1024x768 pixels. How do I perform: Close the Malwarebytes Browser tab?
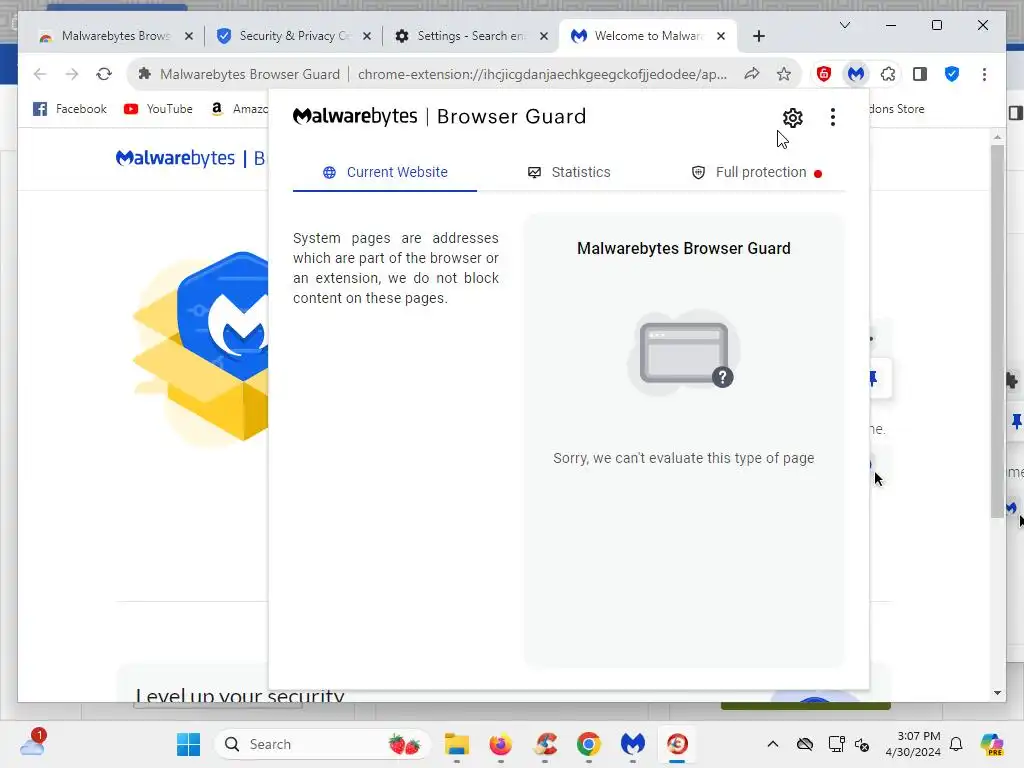click(x=189, y=36)
